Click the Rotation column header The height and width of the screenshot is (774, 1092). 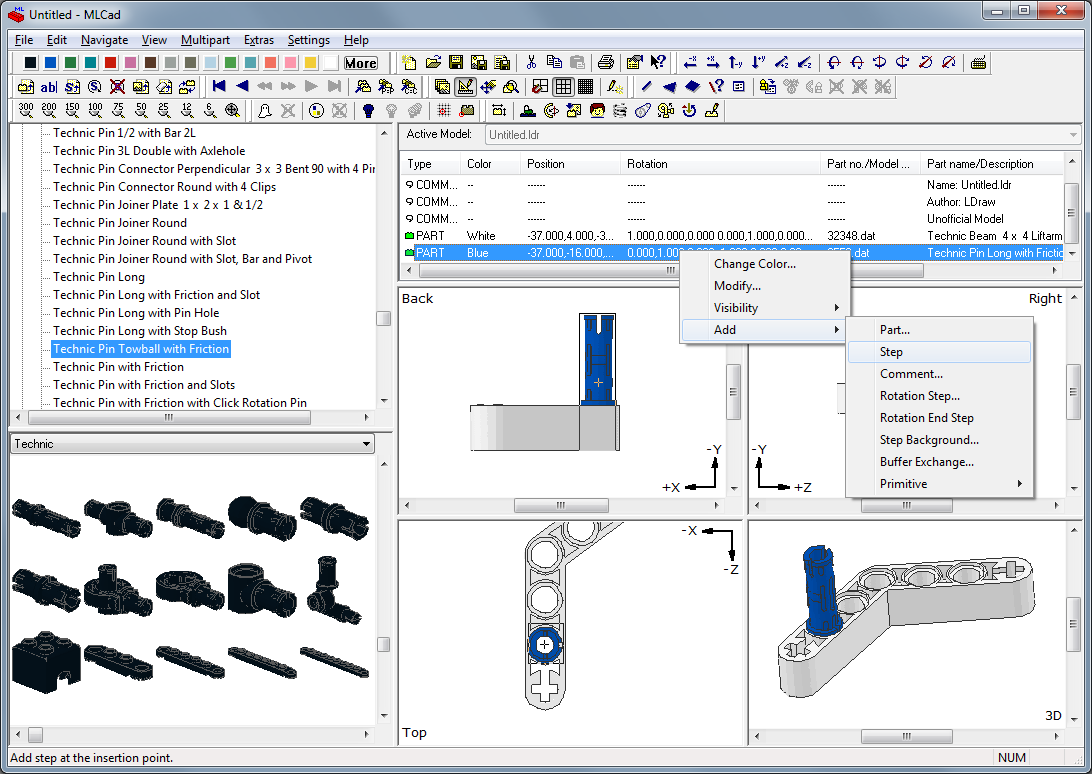(720, 164)
